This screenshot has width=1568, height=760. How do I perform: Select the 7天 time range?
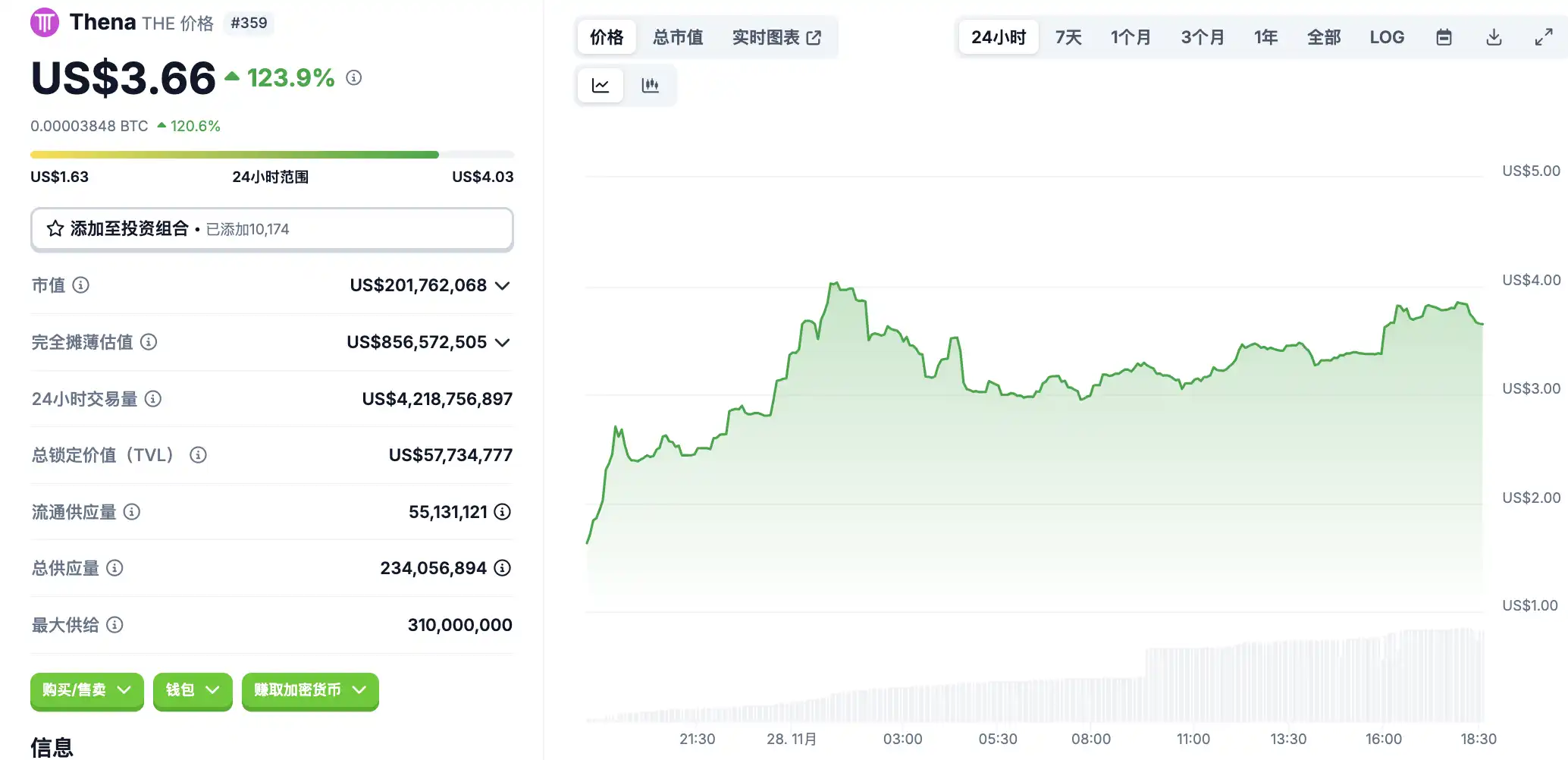click(1068, 37)
